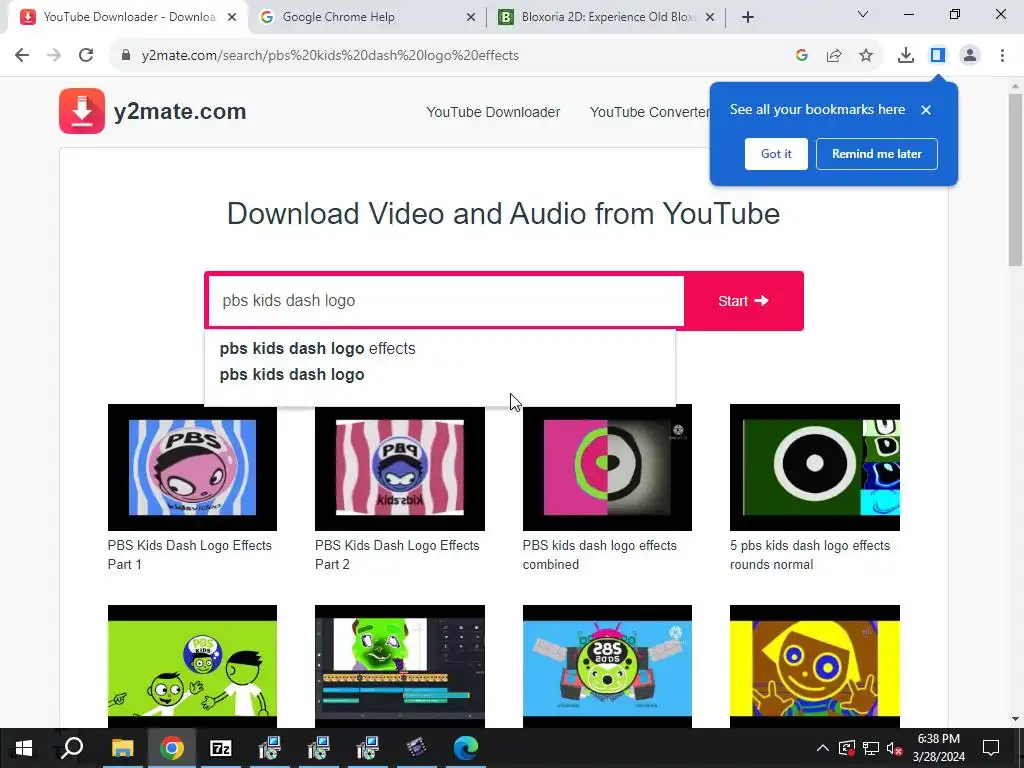
Task: Open Microsoft Edge from taskbar
Action: pyautogui.click(x=466, y=748)
